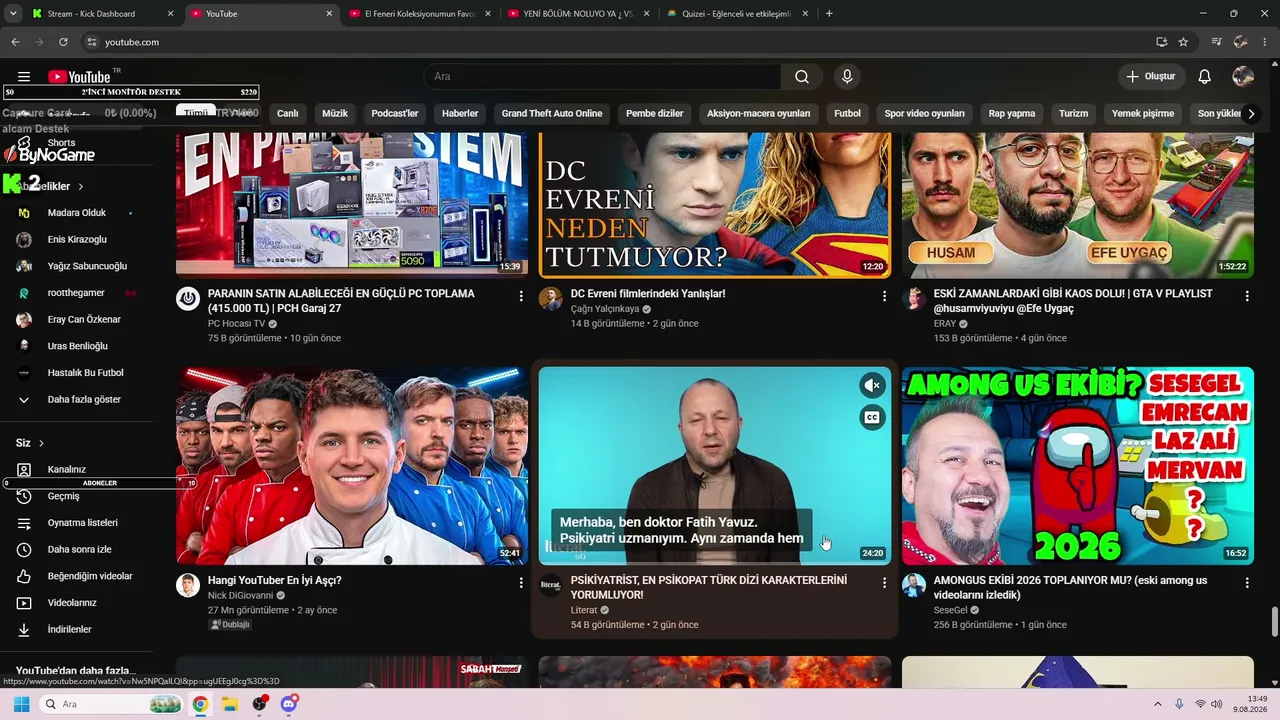Toggle captions on the video preview

point(872,418)
